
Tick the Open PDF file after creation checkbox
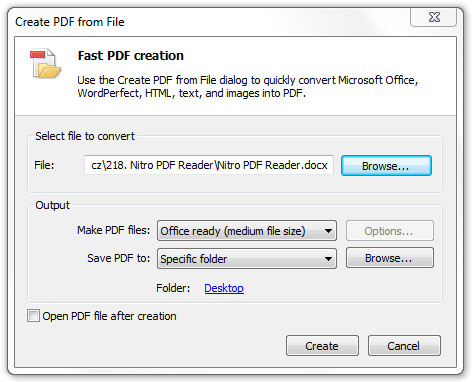(x=33, y=315)
